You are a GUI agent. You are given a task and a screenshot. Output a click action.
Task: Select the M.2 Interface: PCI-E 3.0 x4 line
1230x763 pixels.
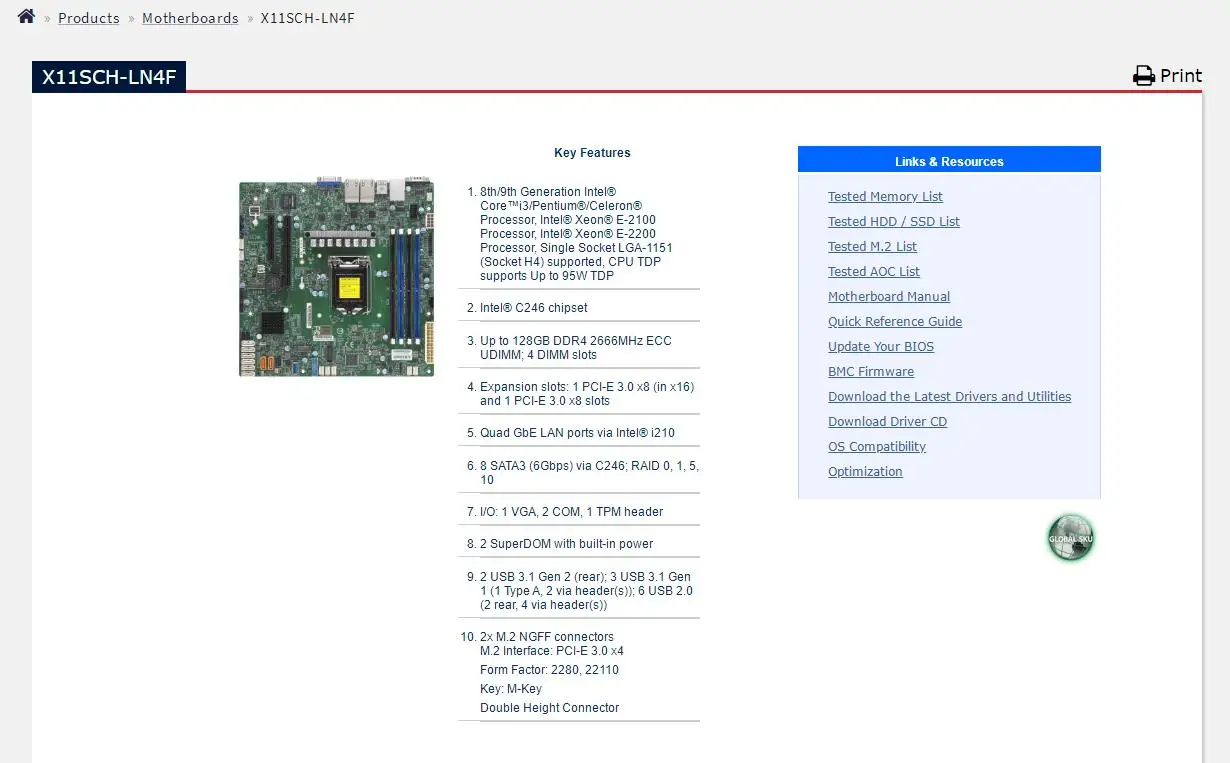coord(551,651)
